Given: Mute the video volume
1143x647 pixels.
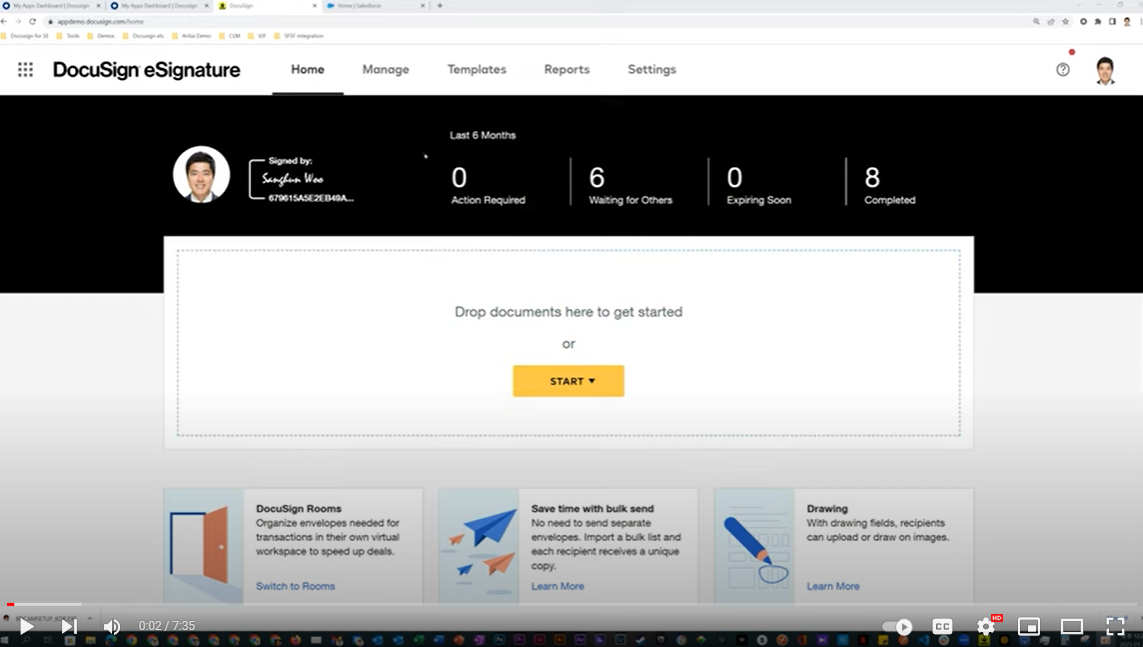Looking at the screenshot, I should click(x=112, y=627).
